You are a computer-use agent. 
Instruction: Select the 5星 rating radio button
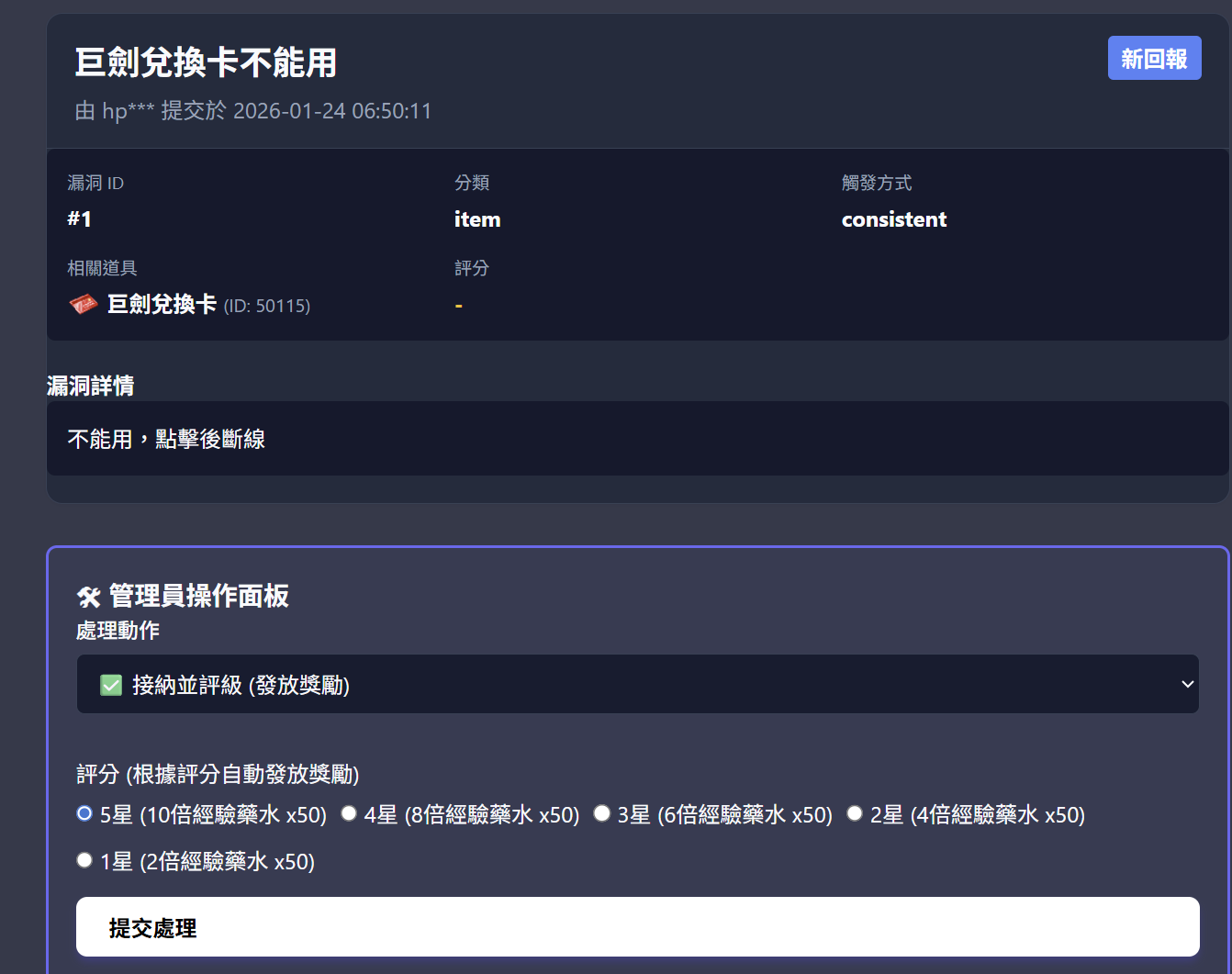pyautogui.click(x=84, y=813)
